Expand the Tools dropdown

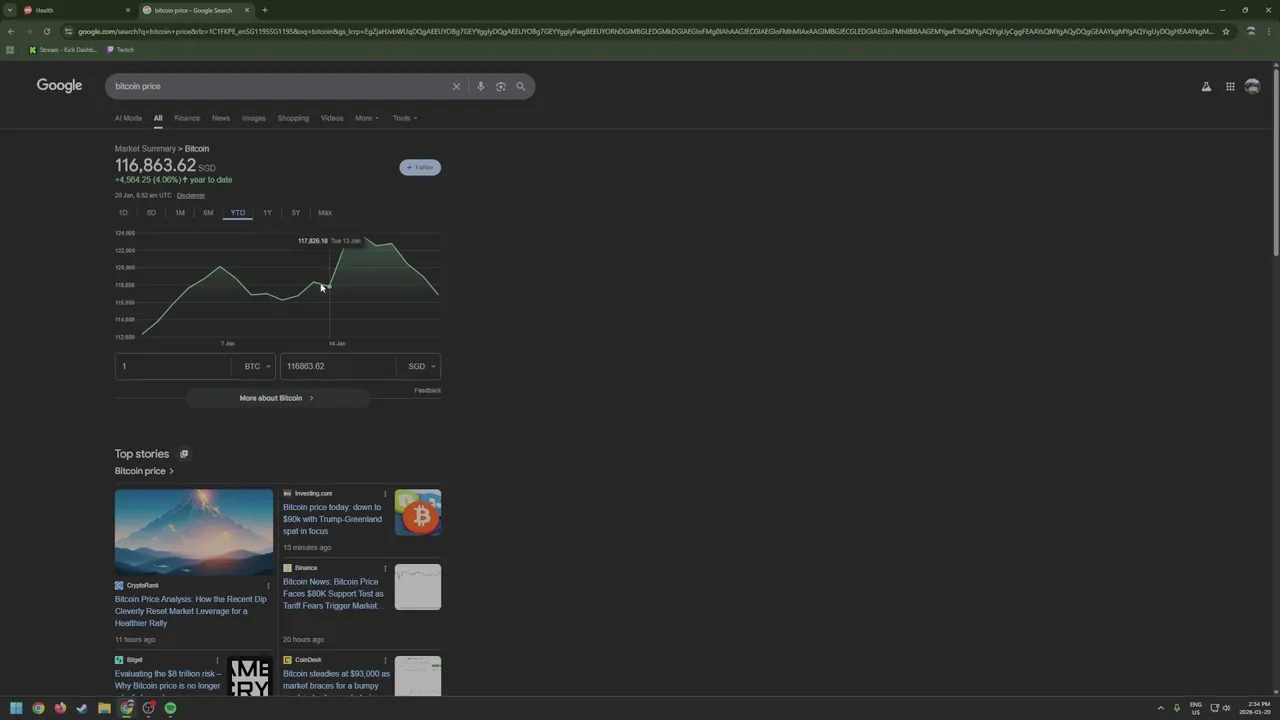pos(405,118)
